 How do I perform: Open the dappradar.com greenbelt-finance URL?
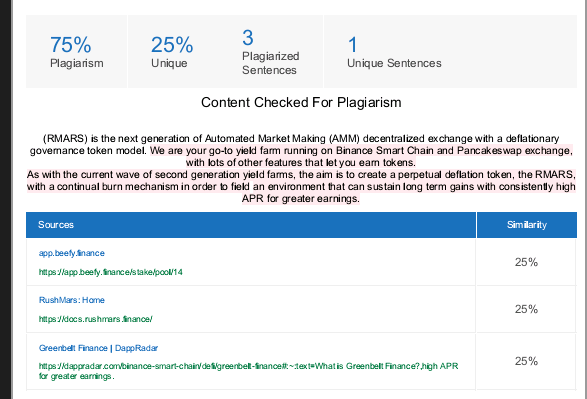[x=248, y=371]
